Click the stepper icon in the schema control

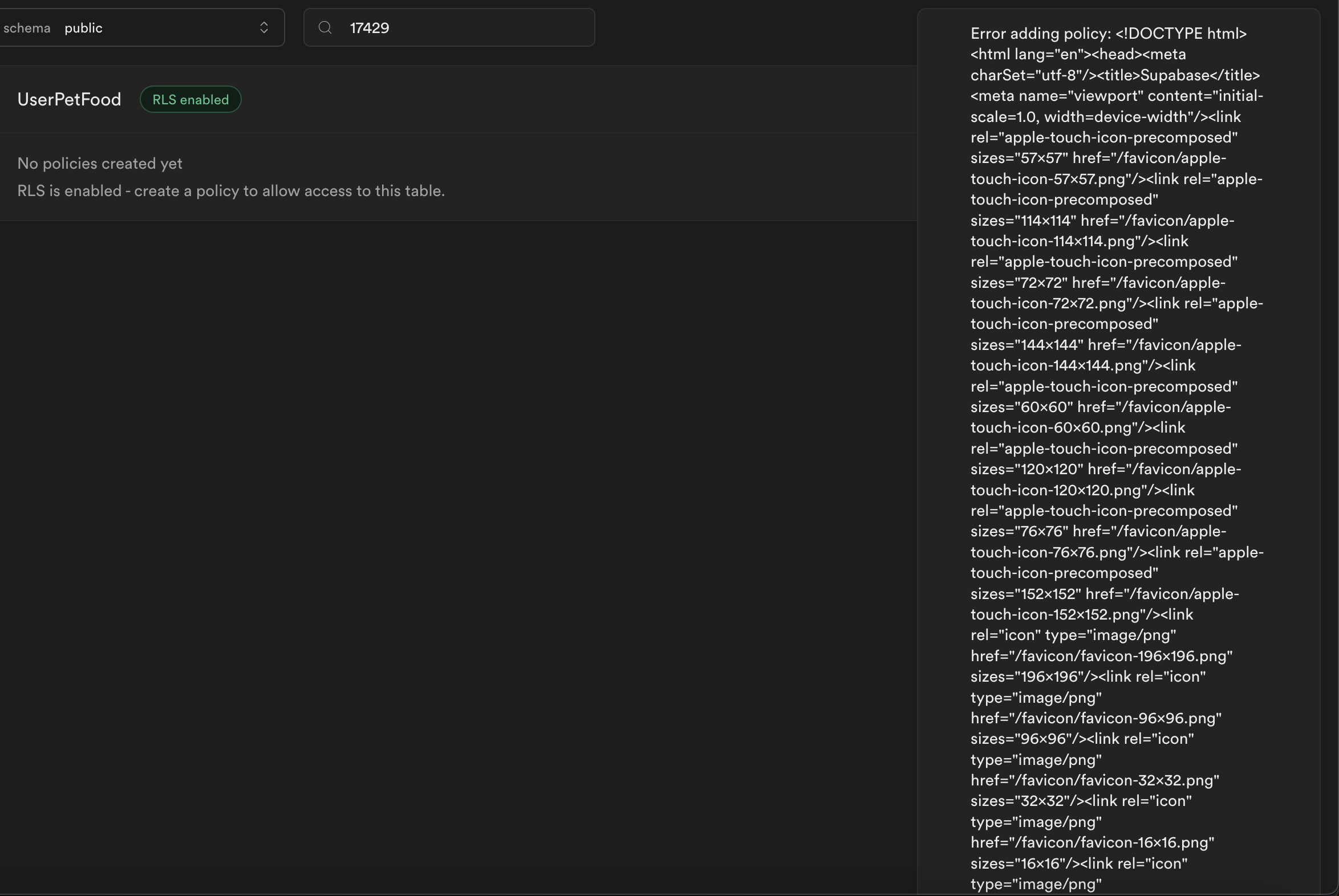tap(264, 27)
